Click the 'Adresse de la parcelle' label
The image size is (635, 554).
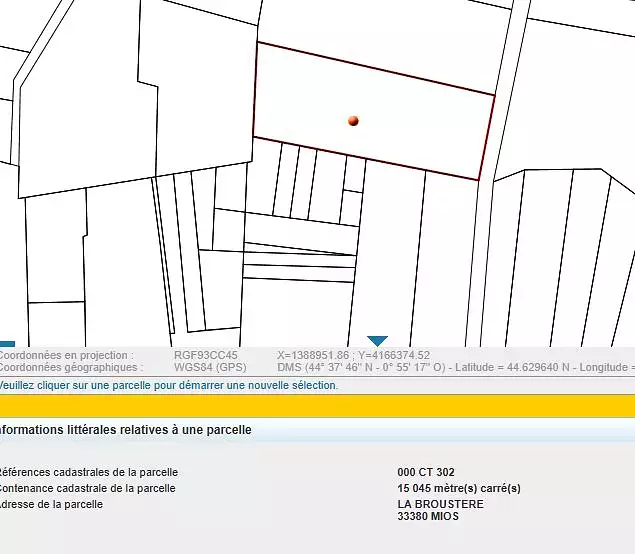point(51,504)
